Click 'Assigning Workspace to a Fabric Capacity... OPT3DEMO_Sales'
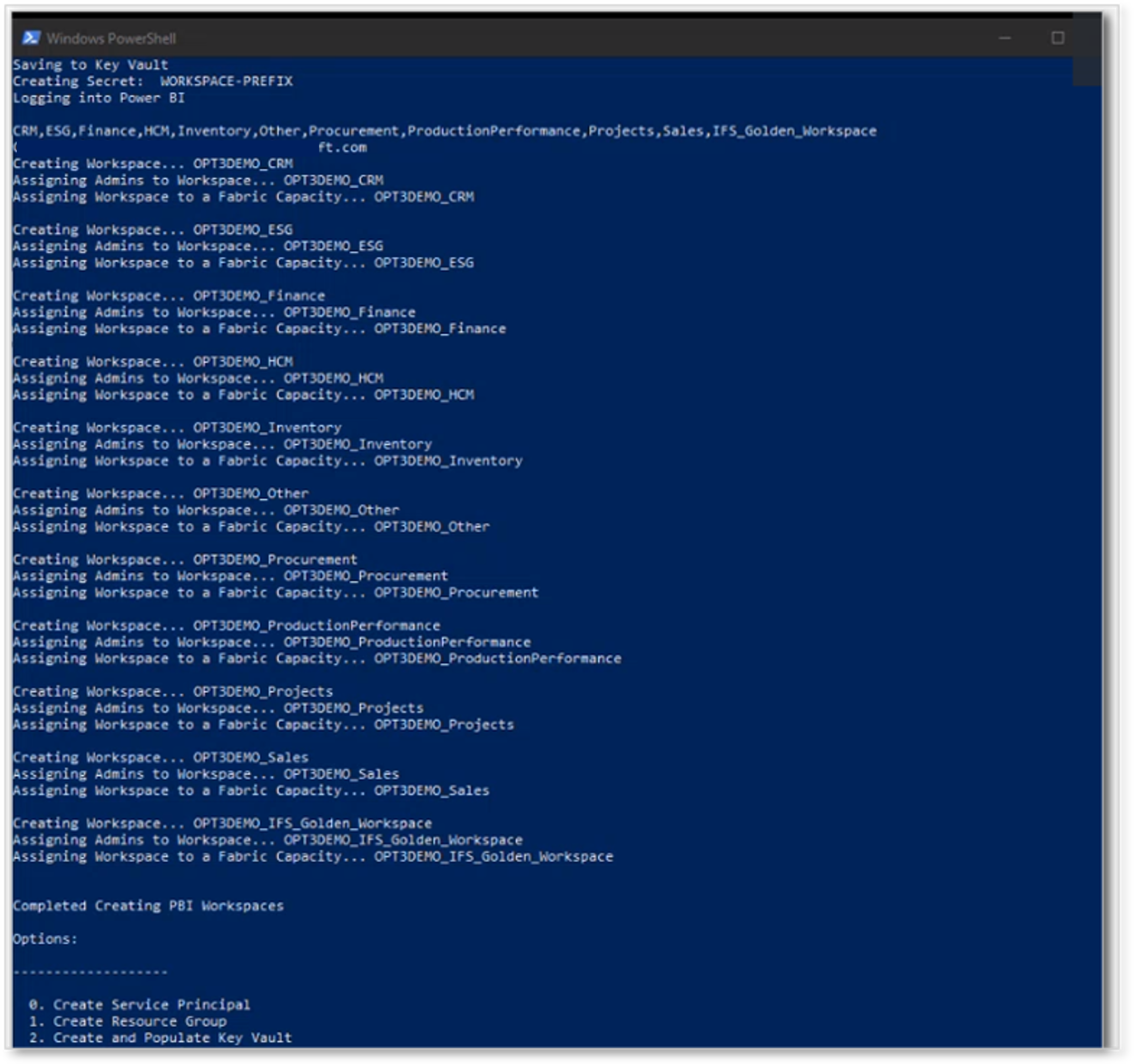The image size is (1134, 1064). (x=252, y=791)
